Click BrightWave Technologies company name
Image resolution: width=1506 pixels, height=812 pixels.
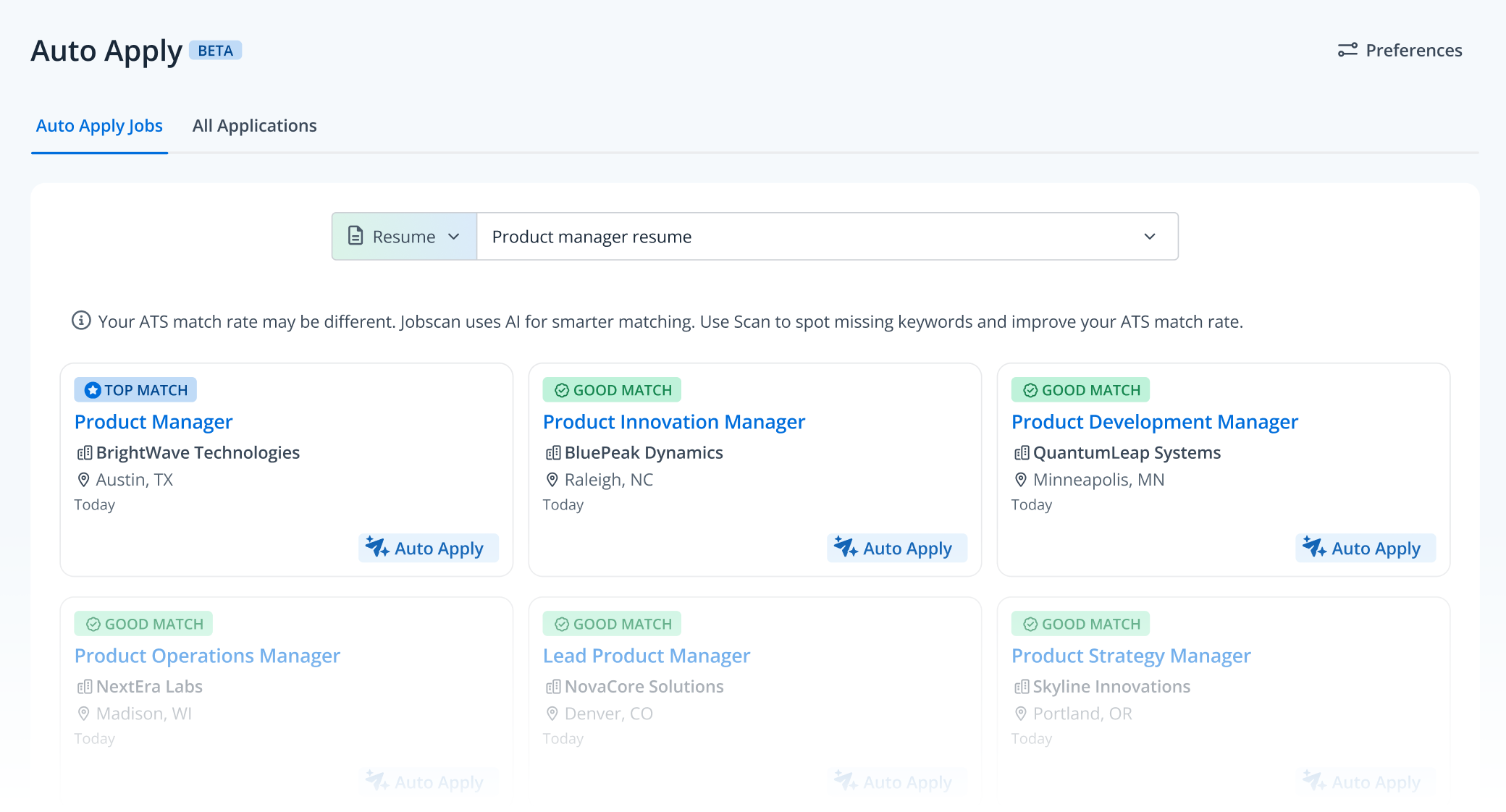(x=198, y=453)
